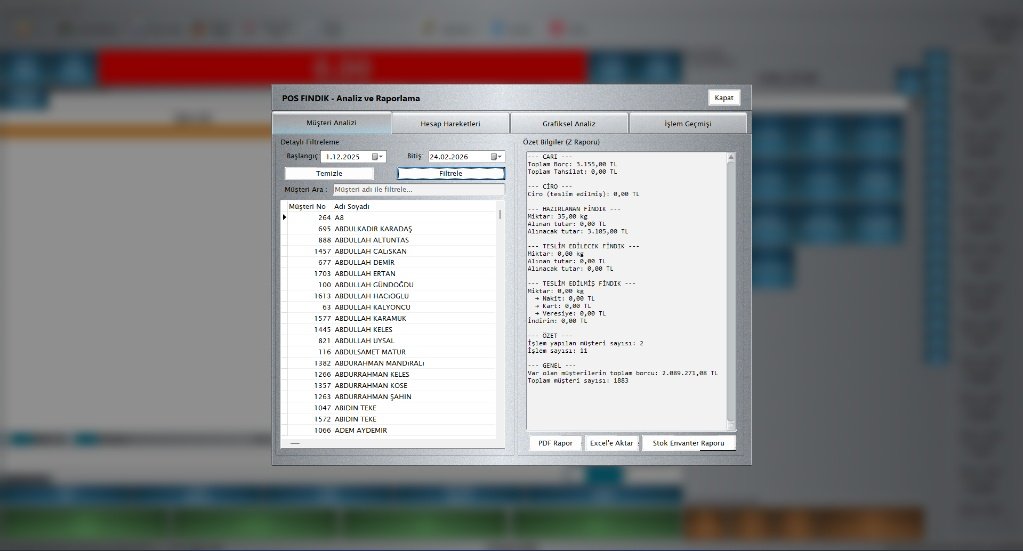Viewport: 1023px width, 551px height.
Task: Switch to the Hesap Hareketleri tab
Action: (x=449, y=123)
